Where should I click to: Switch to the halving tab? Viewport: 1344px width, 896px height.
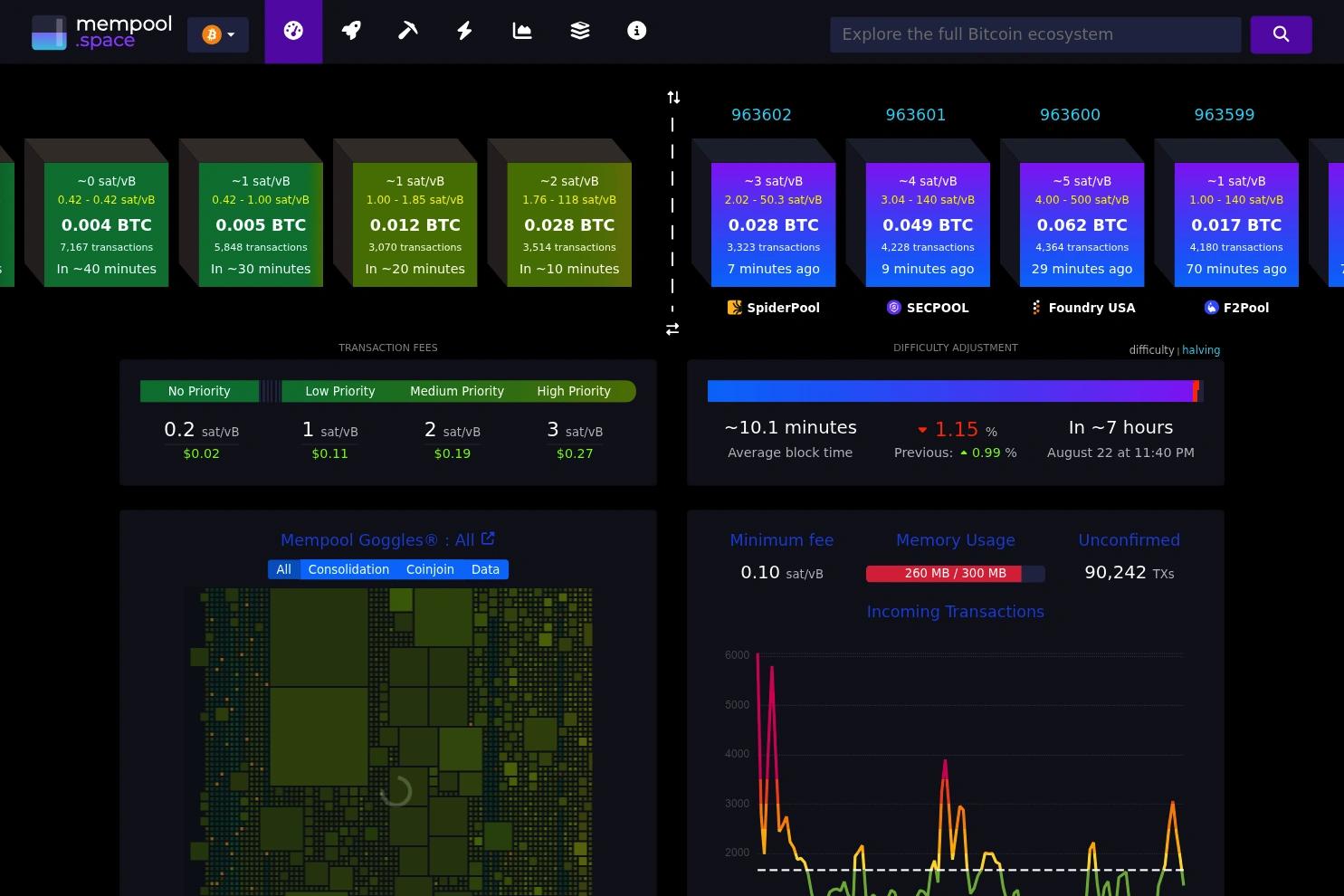pyautogui.click(x=1201, y=350)
